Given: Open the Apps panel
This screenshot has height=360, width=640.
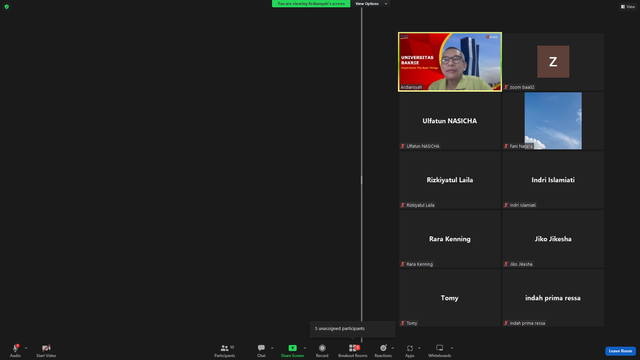Looking at the screenshot, I should (x=410, y=351).
